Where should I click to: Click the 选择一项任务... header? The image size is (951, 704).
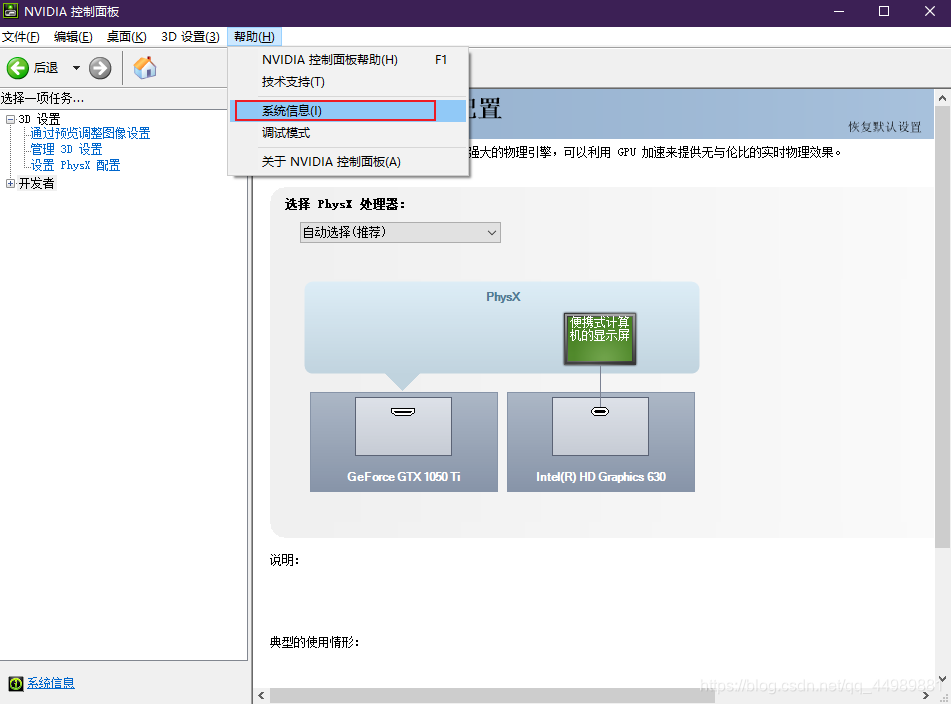tap(42, 98)
